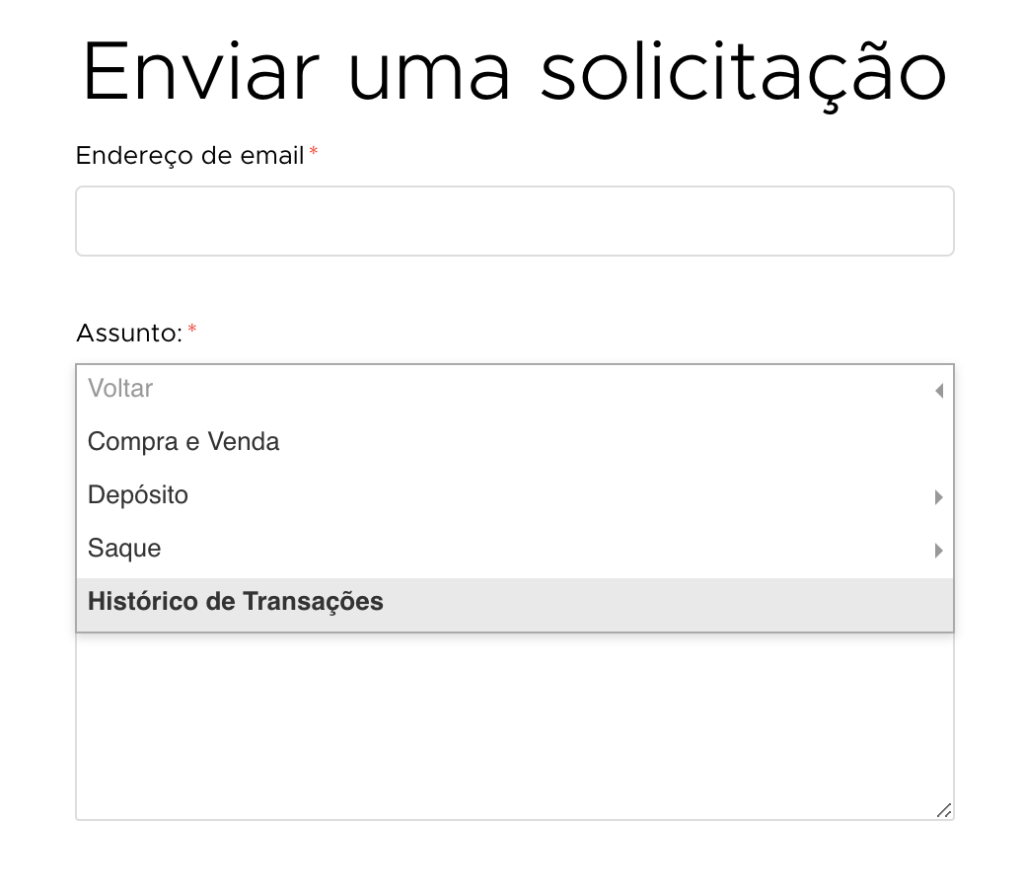Click the word Venda in the list
The image size is (1024, 894).
pyautogui.click(x=244, y=442)
